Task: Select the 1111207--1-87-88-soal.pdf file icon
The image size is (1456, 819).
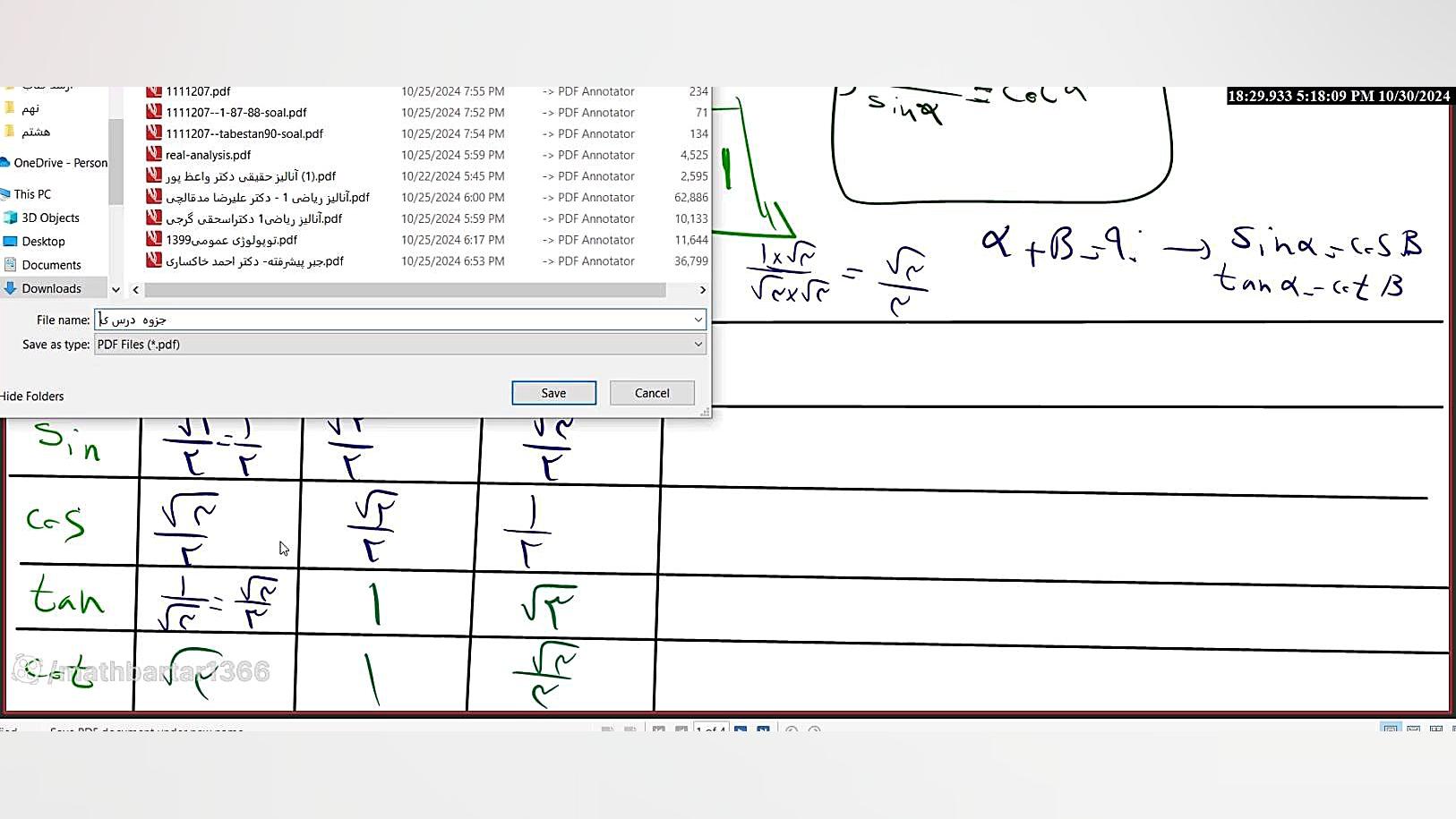Action: pos(154,112)
